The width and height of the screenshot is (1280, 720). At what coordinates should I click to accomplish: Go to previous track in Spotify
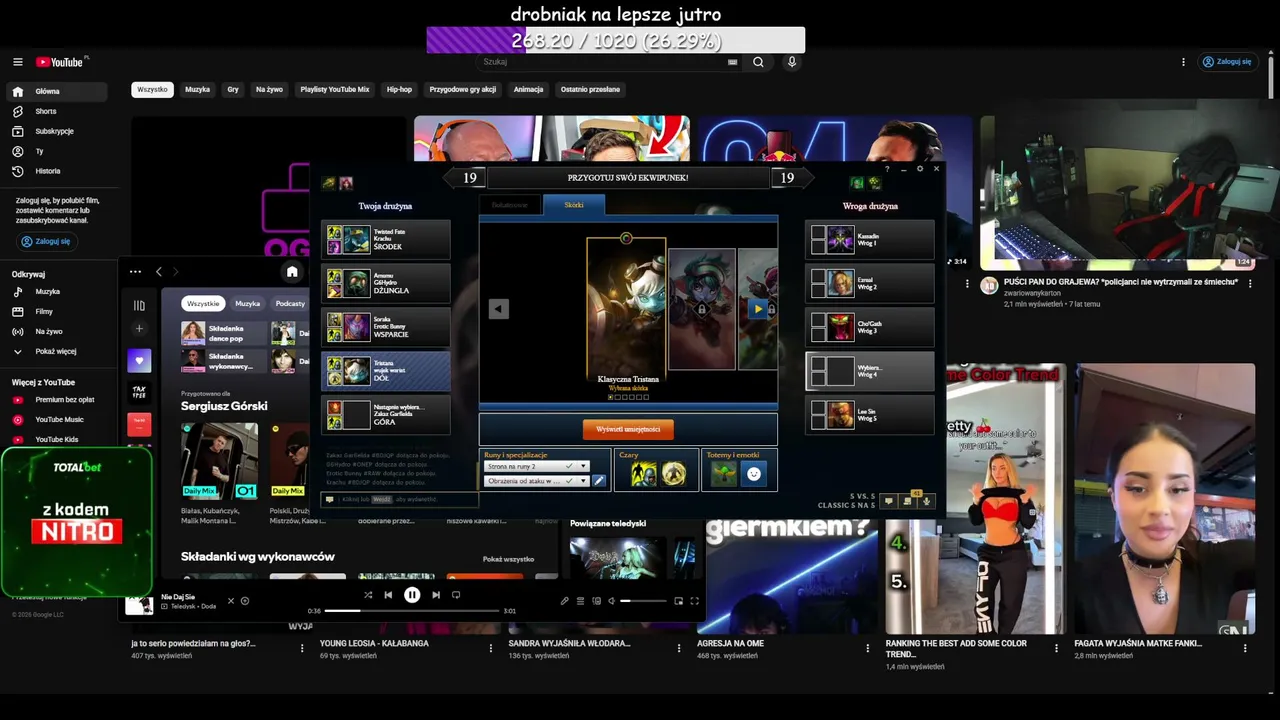click(x=388, y=595)
